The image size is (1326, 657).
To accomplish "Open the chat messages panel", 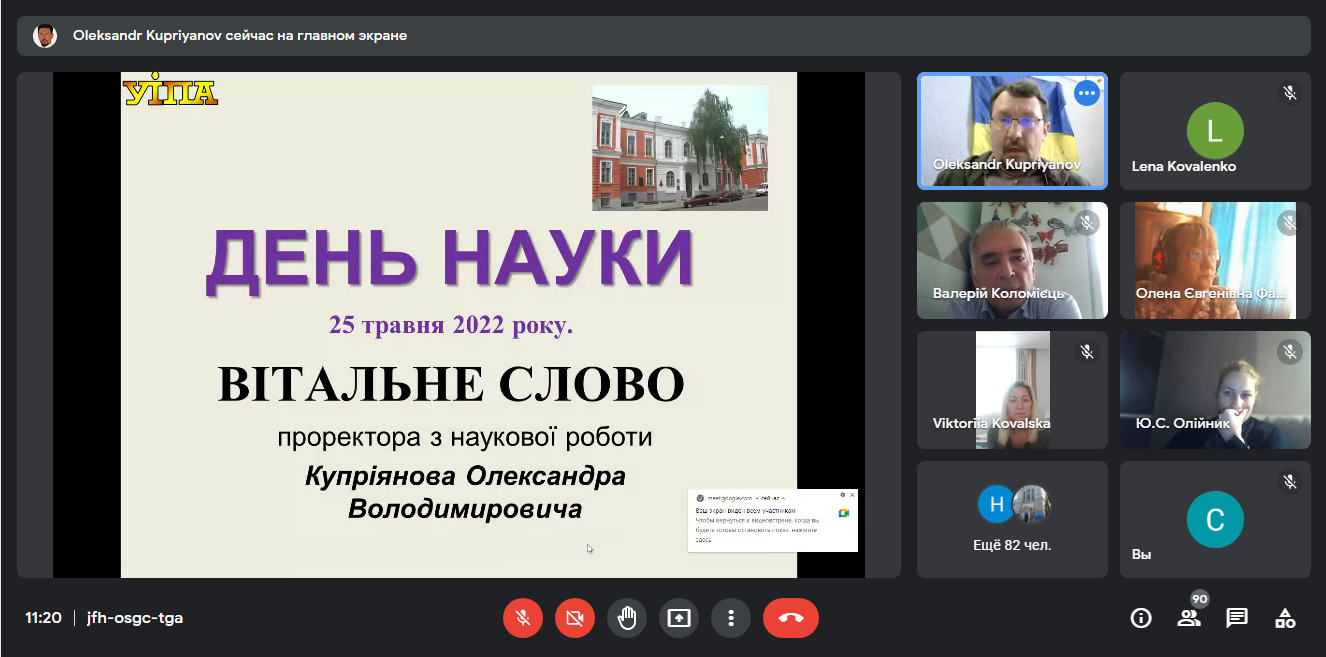I will click(x=1237, y=618).
